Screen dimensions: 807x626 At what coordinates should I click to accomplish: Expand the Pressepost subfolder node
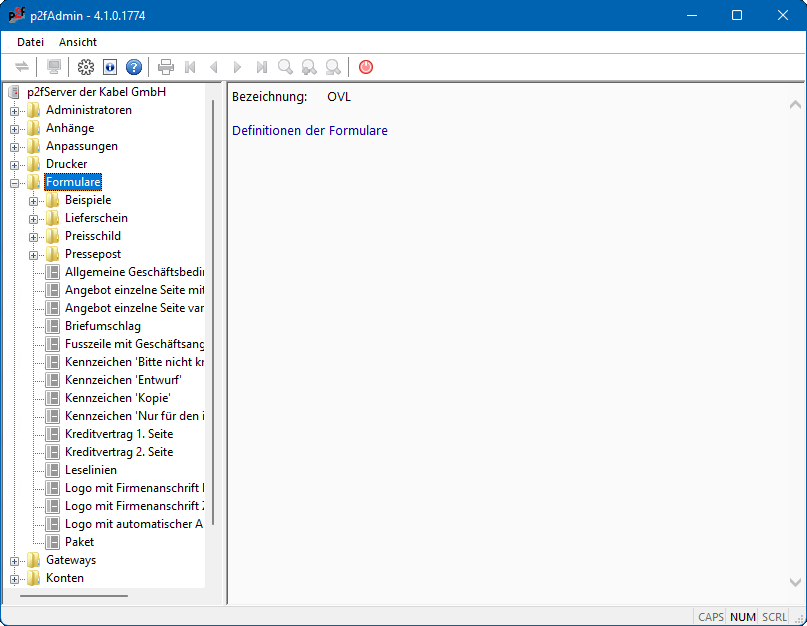pos(34,255)
